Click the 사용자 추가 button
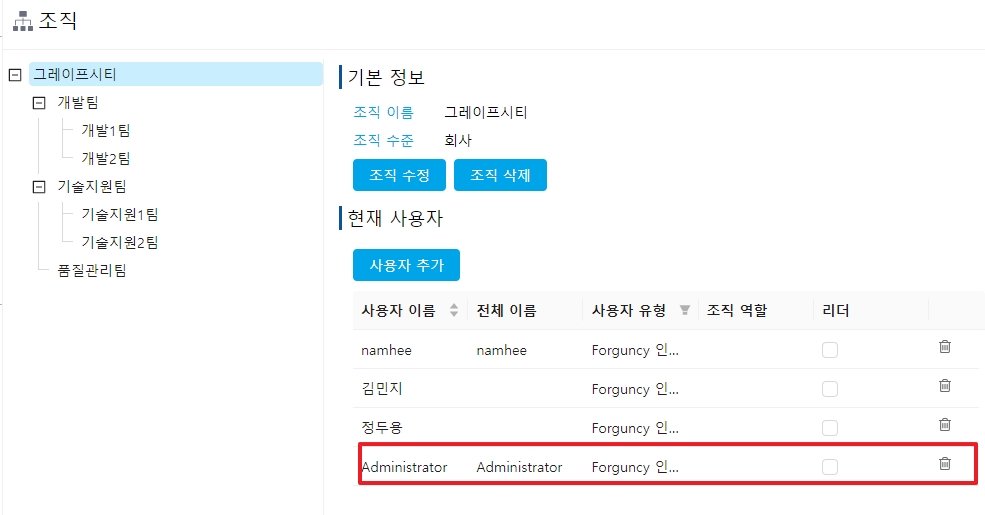This screenshot has width=985, height=515. click(406, 265)
